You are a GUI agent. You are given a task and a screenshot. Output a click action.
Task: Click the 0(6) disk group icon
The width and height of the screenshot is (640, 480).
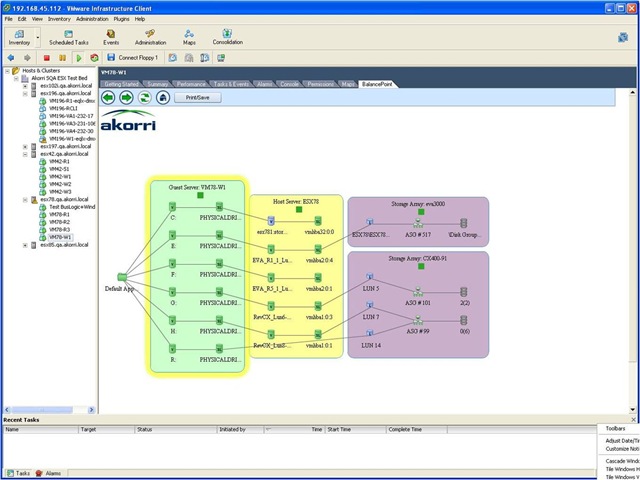tap(463, 320)
